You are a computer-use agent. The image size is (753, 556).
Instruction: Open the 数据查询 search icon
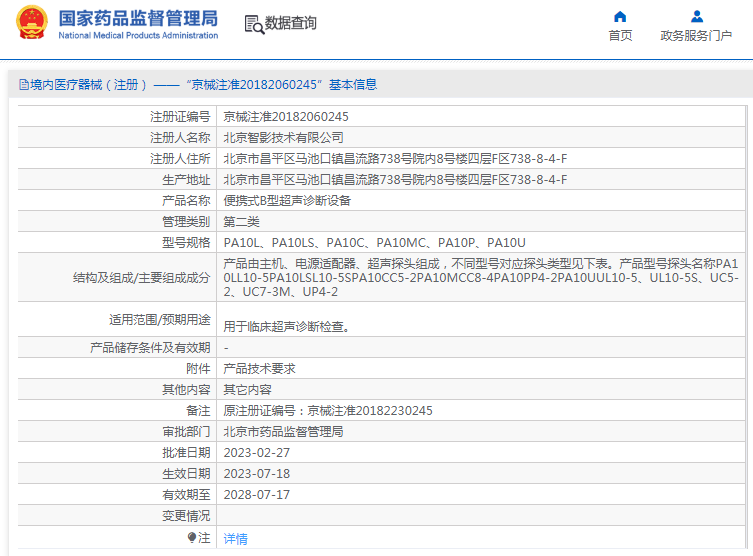(x=254, y=24)
